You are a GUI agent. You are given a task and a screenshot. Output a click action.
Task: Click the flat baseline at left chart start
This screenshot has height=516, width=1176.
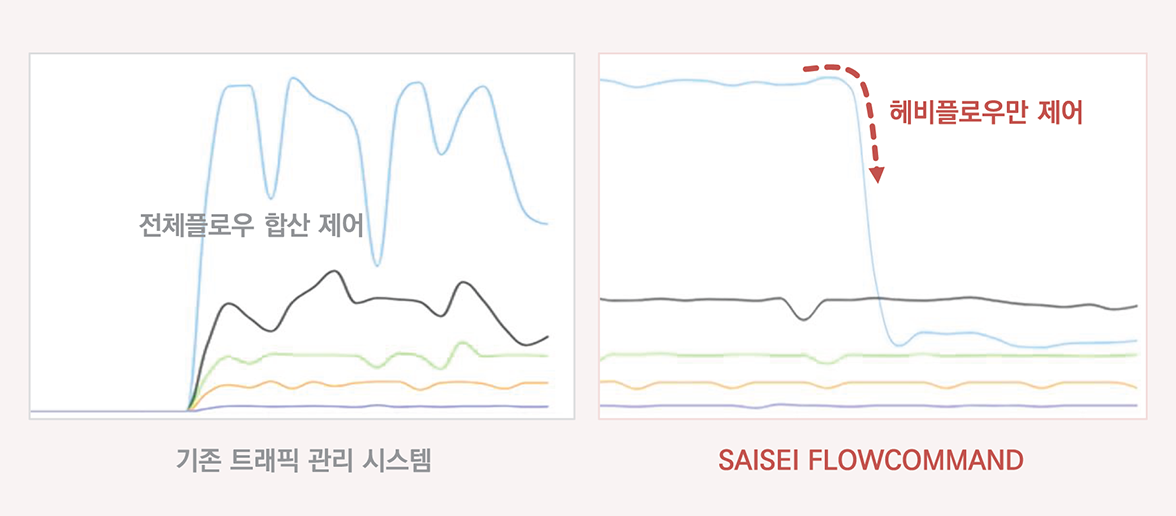coord(109,411)
